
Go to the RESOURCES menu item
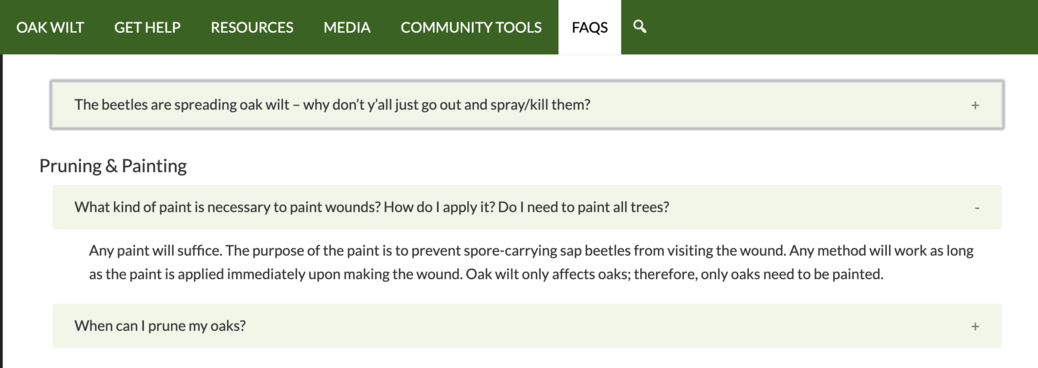[x=252, y=27]
